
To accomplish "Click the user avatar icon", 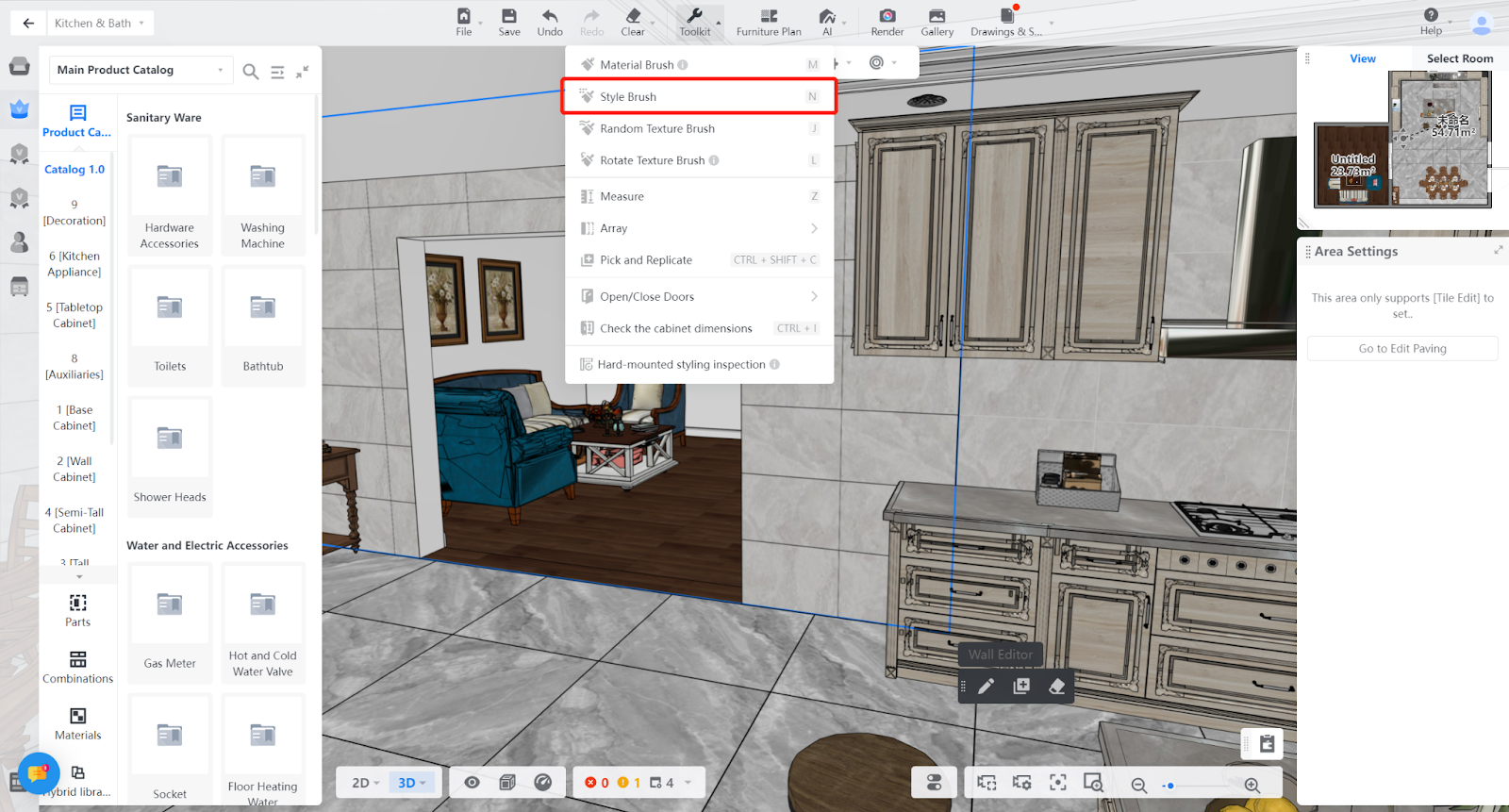I will [x=1482, y=24].
